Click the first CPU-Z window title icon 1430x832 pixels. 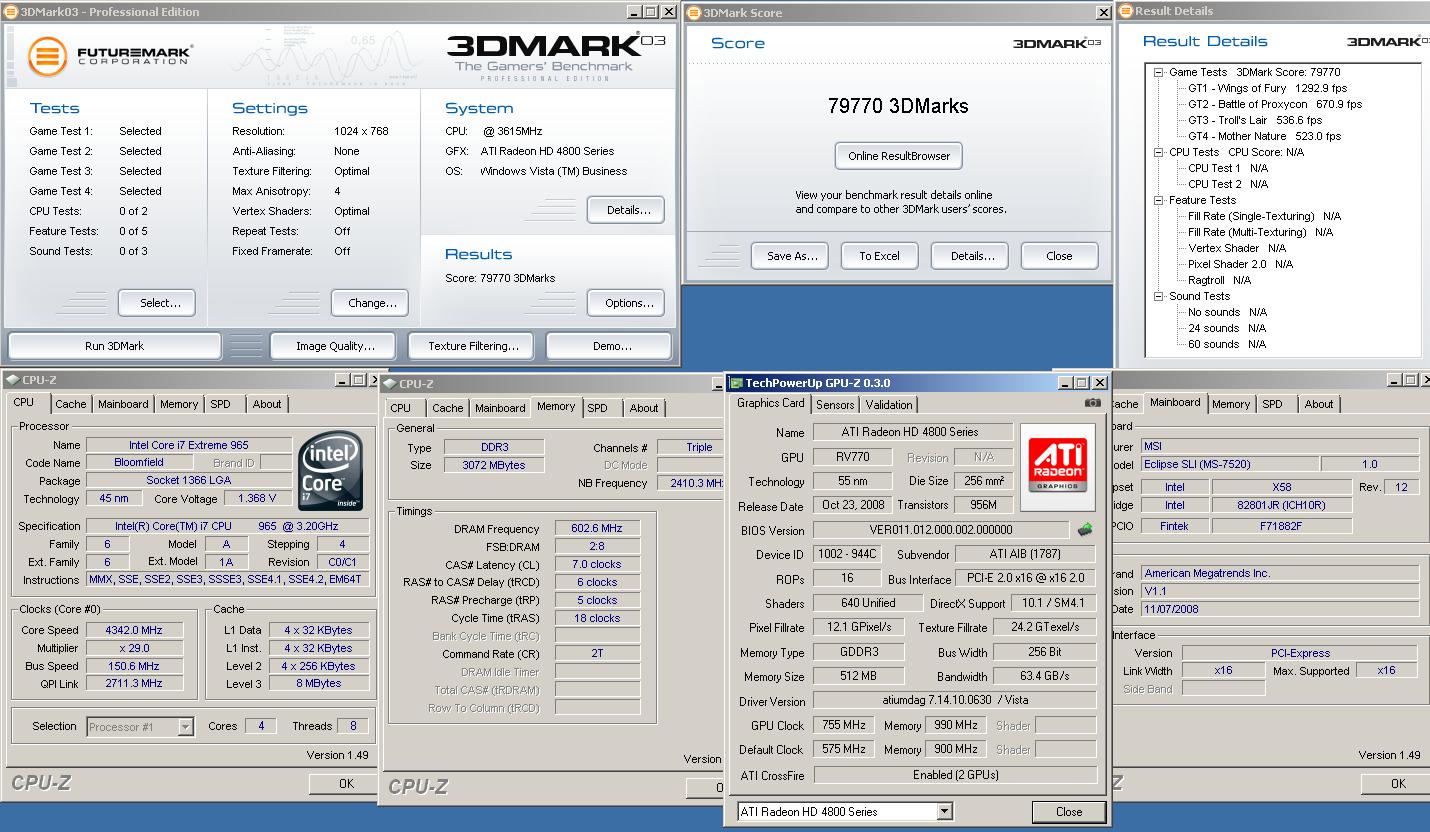coord(12,380)
